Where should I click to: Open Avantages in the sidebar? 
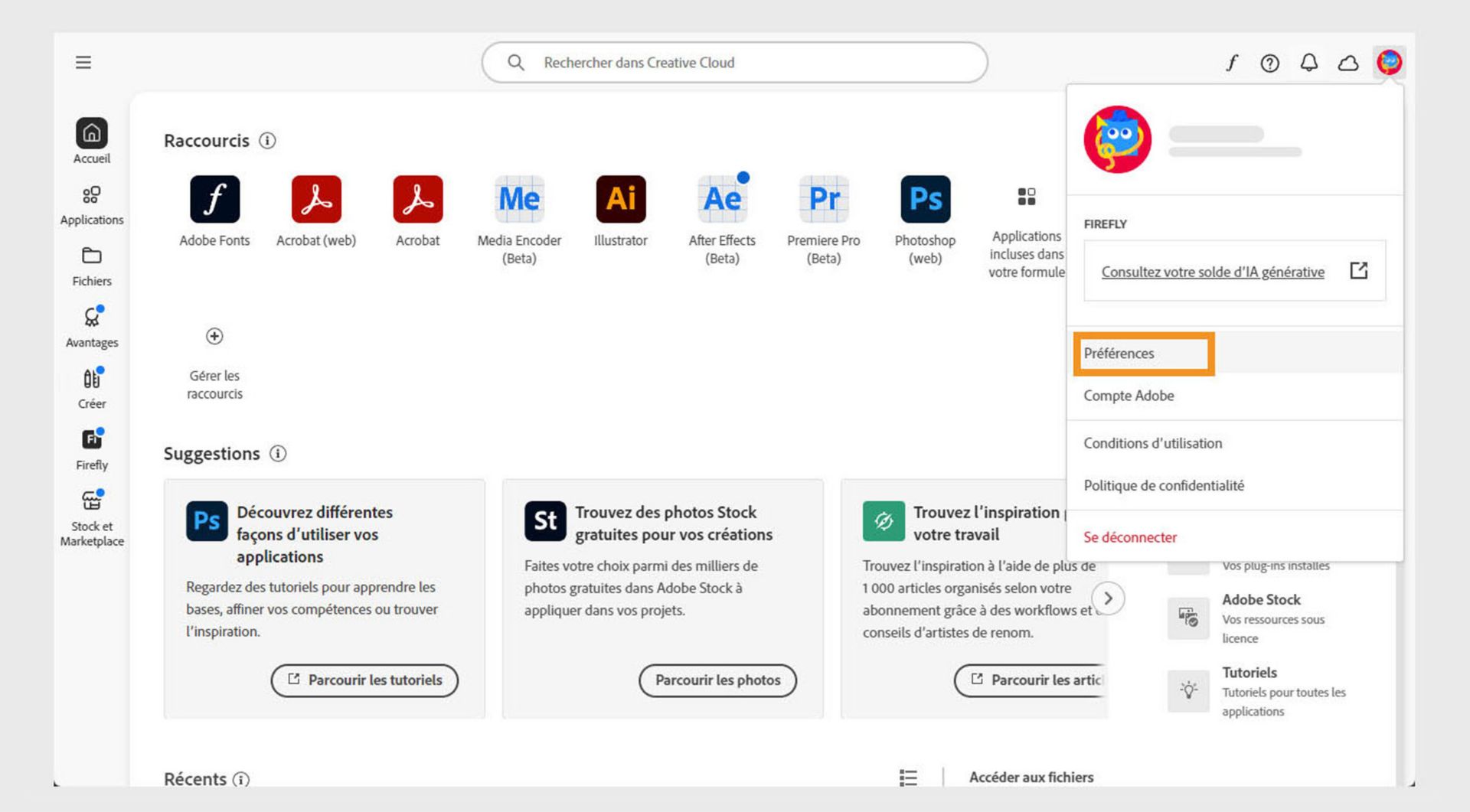pyautogui.click(x=92, y=328)
